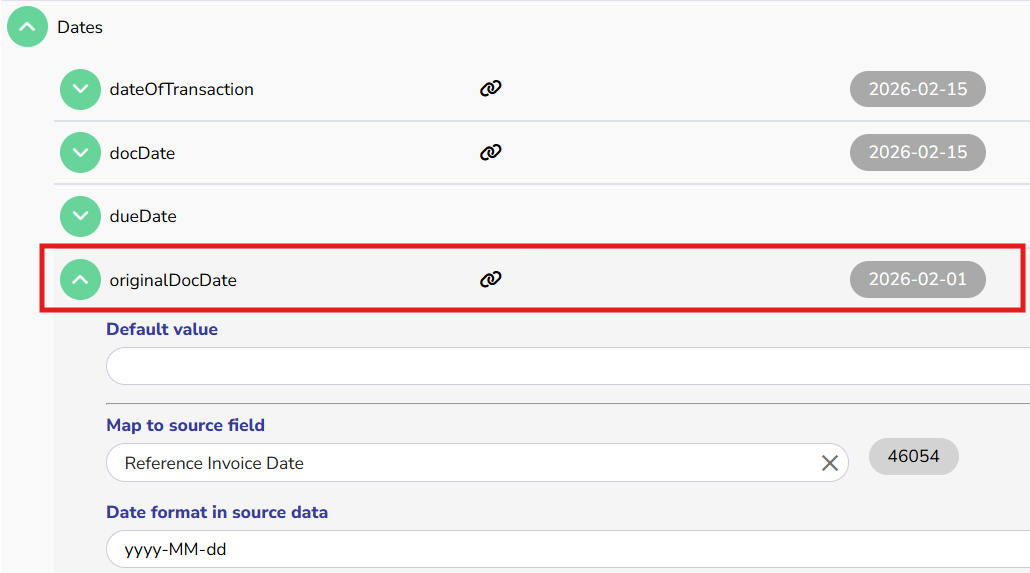Image resolution: width=1030 pixels, height=573 pixels.
Task: Collapse the Dates section
Action: (28, 27)
